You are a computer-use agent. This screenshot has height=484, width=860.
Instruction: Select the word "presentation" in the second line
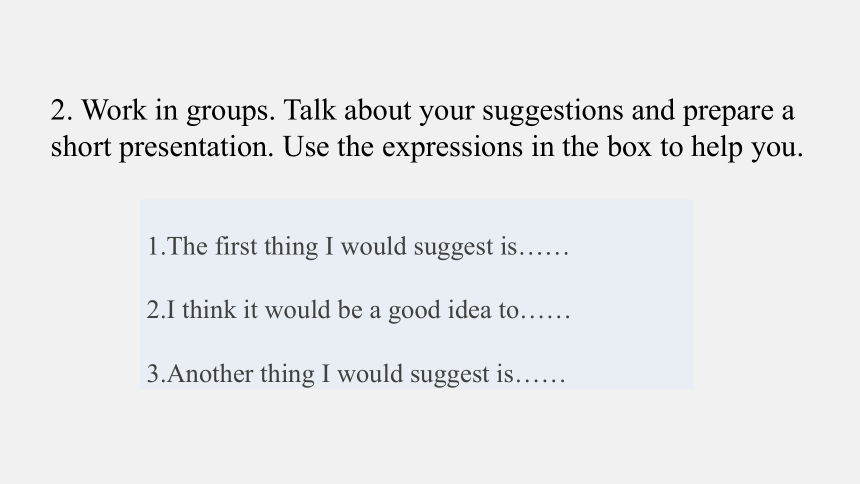pyautogui.click(x=195, y=148)
